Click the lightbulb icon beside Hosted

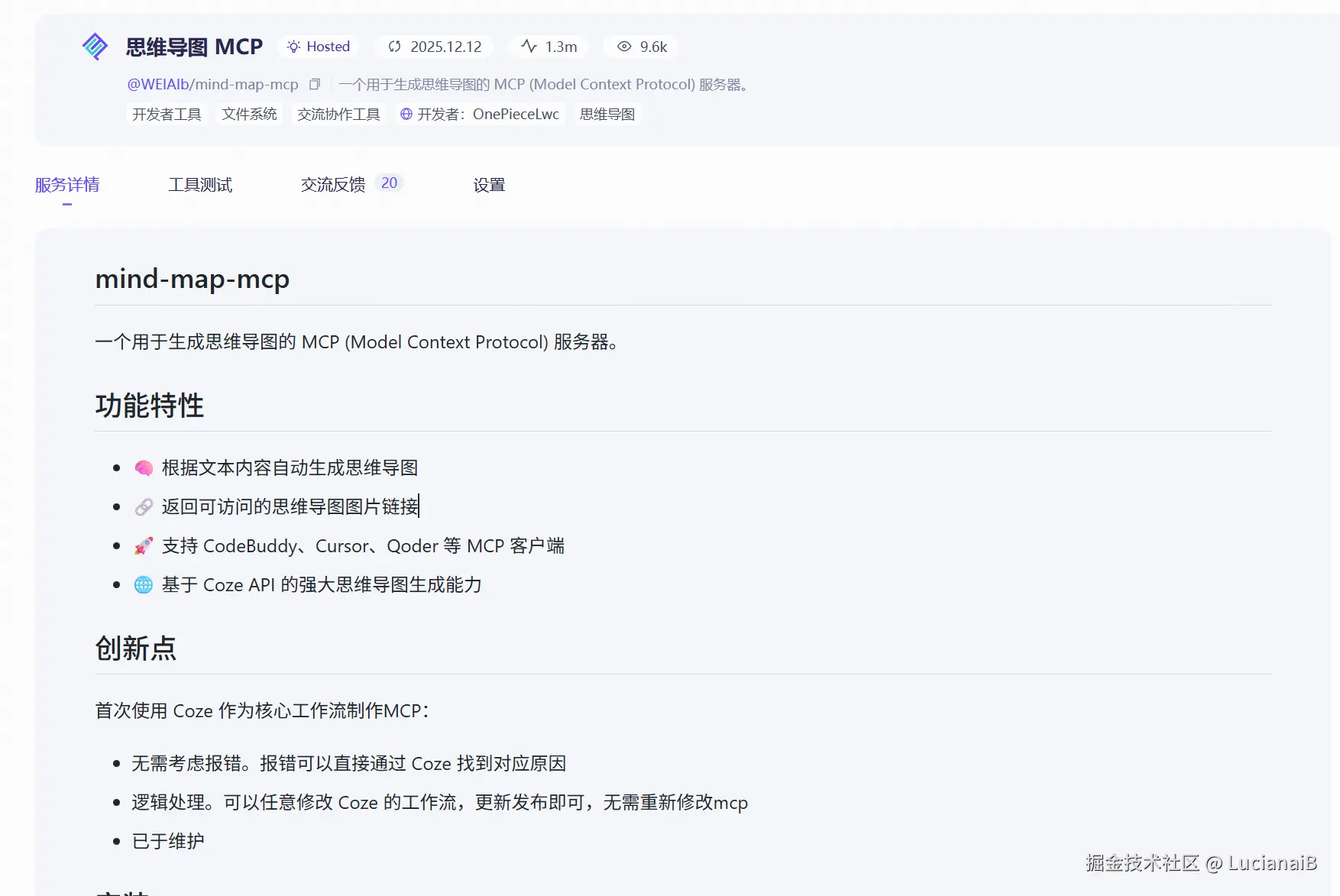click(293, 47)
